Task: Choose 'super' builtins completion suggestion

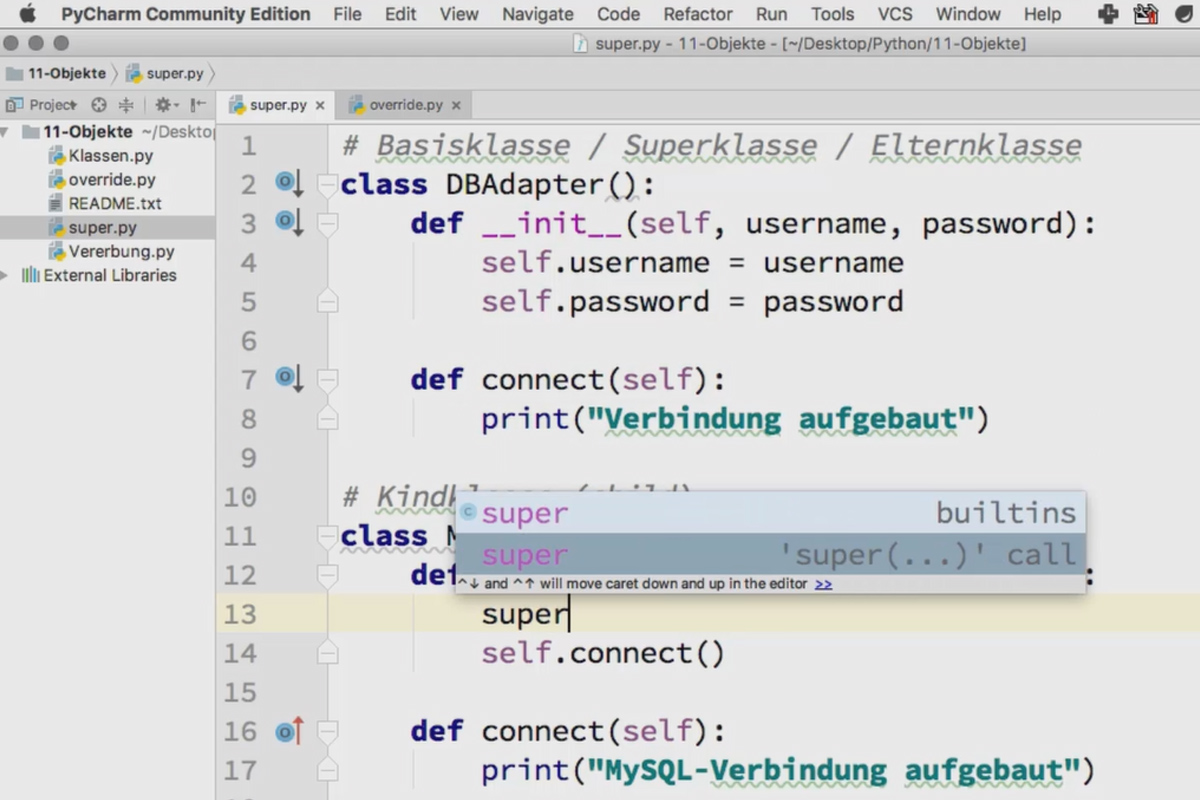Action: click(770, 513)
